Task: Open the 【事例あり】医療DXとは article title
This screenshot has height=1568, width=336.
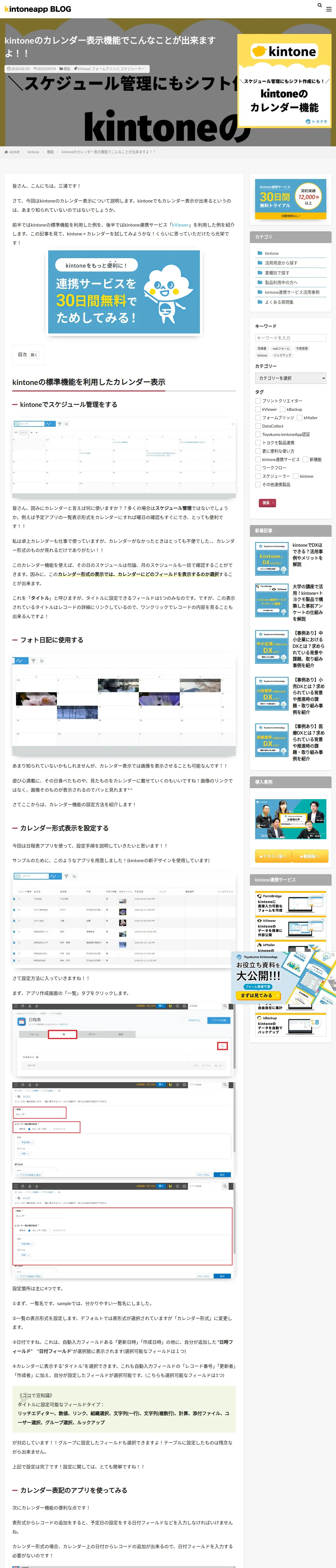Action: point(309,743)
